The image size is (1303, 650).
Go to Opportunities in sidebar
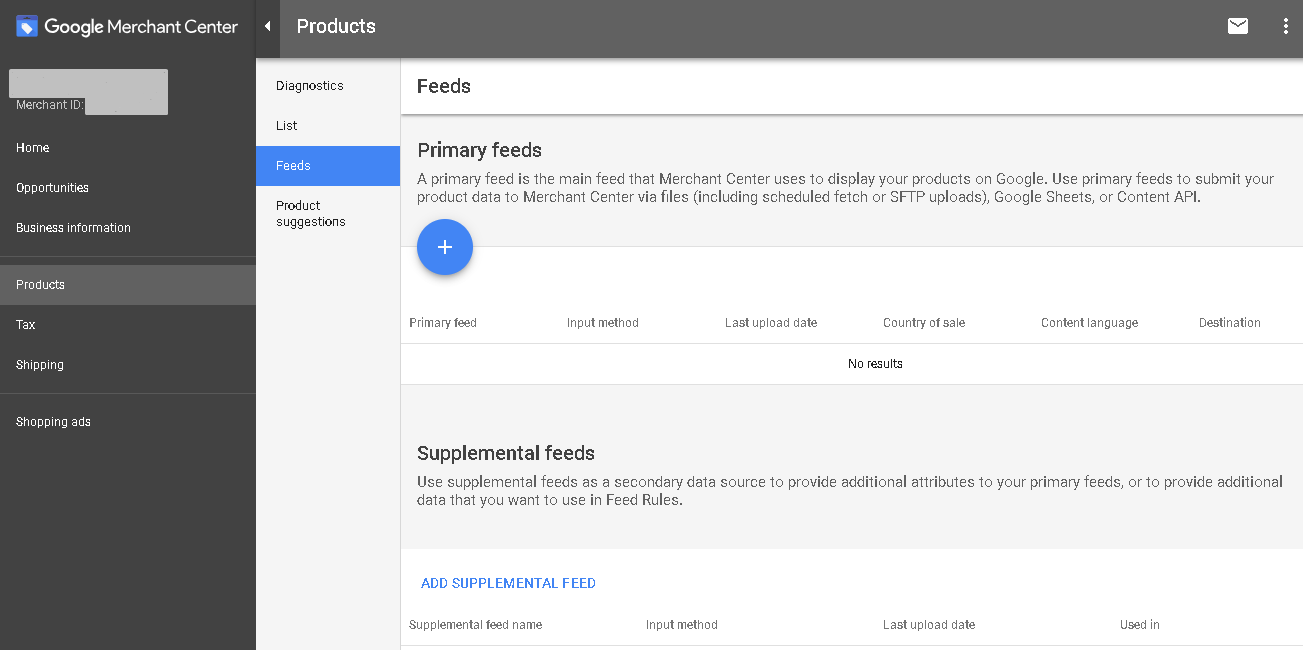point(52,188)
